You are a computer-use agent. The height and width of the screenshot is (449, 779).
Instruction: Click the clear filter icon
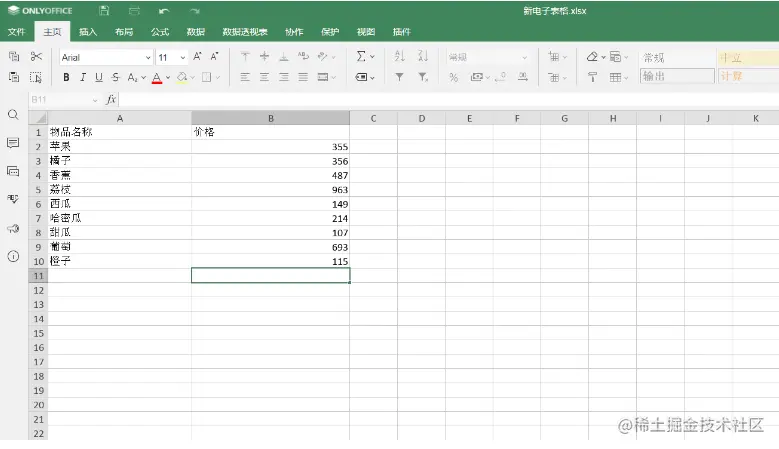pyautogui.click(x=423, y=77)
